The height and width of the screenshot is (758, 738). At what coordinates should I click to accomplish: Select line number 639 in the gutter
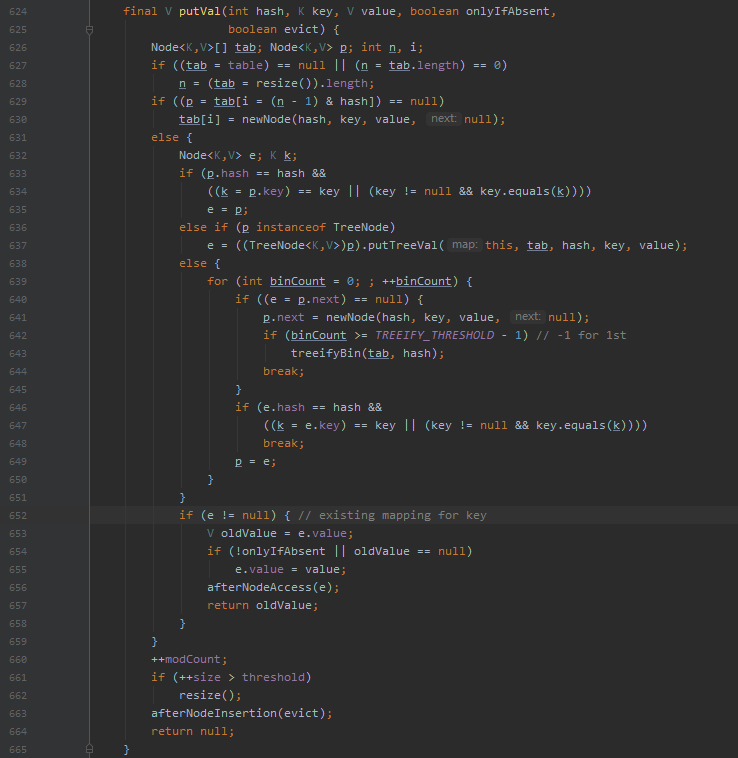click(18, 282)
